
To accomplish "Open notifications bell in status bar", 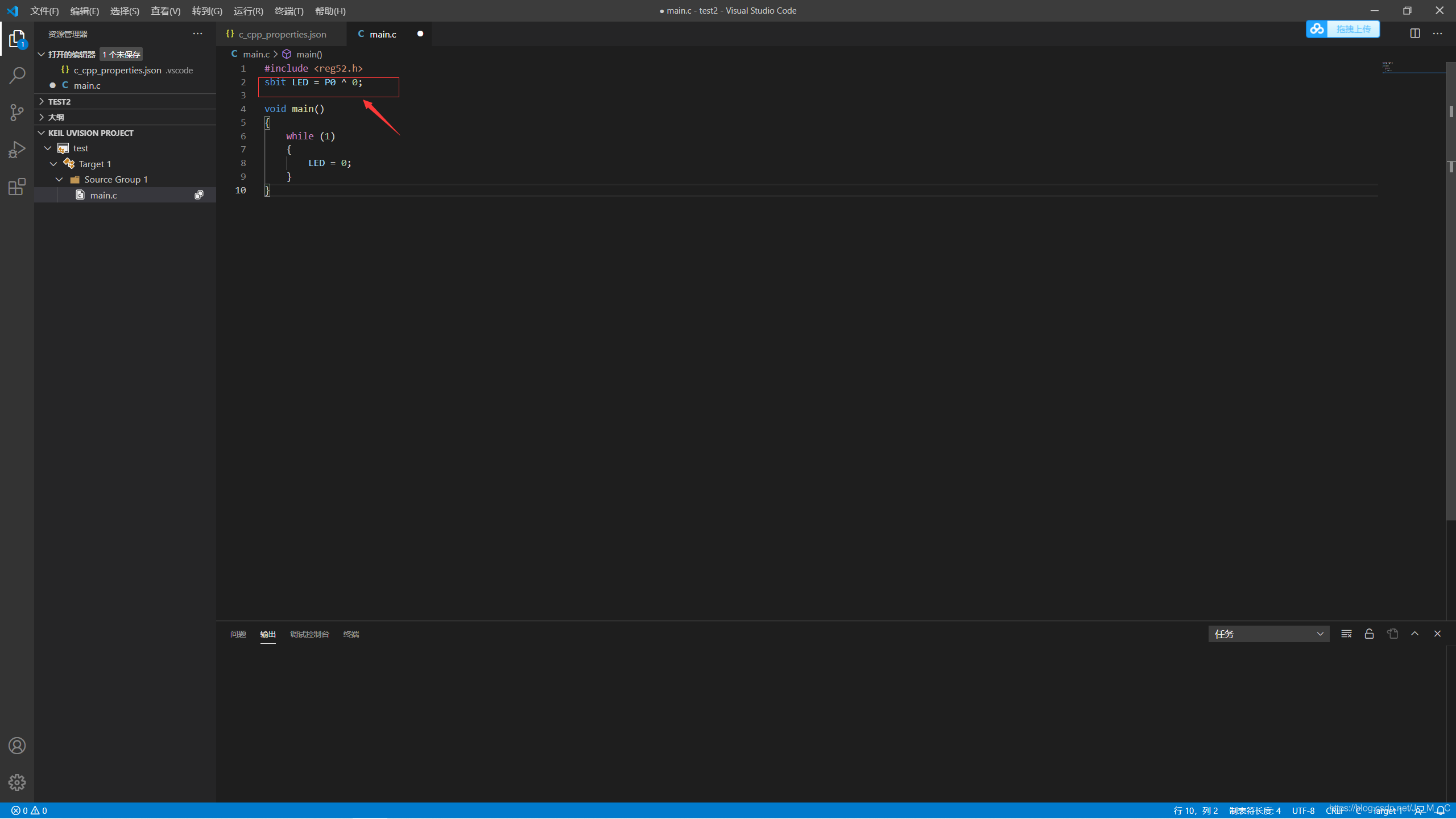I will tap(1441, 810).
